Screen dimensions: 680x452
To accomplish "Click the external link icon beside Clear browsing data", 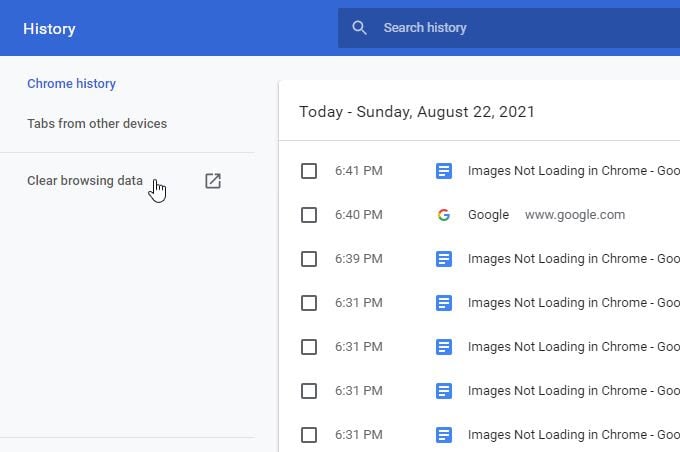I will 212,181.
